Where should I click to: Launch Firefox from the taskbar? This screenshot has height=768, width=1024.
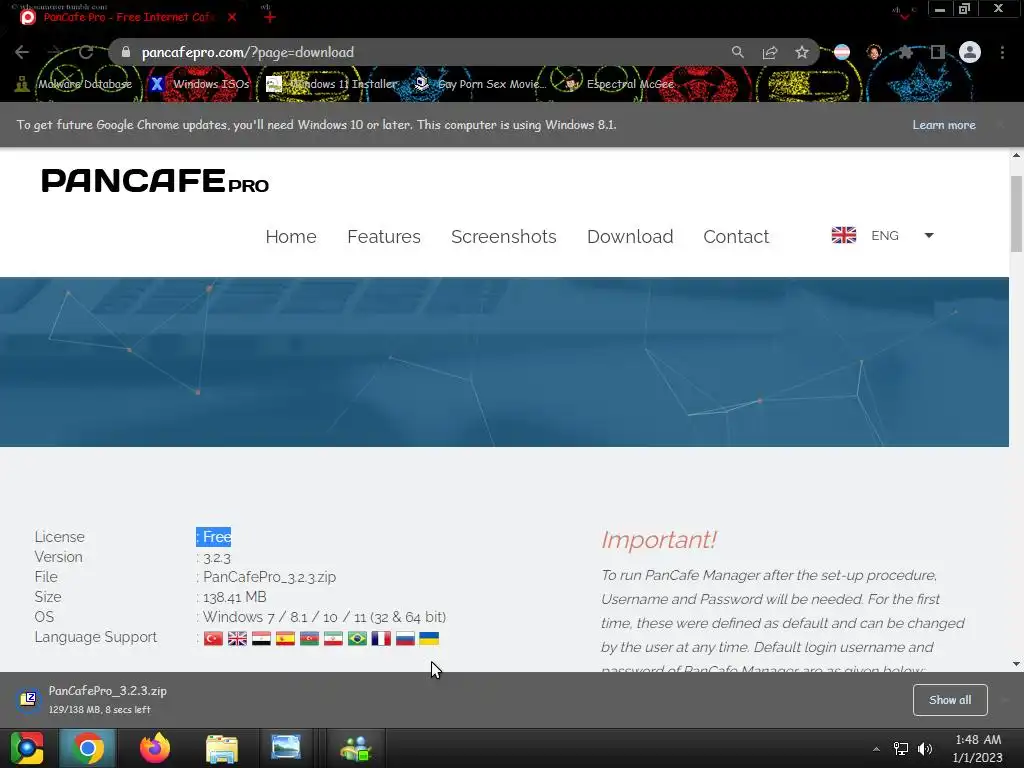click(x=155, y=748)
